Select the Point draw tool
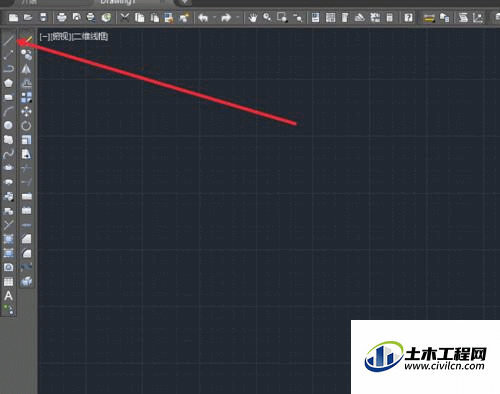Viewport: 500px width, 394px height. (x=9, y=225)
